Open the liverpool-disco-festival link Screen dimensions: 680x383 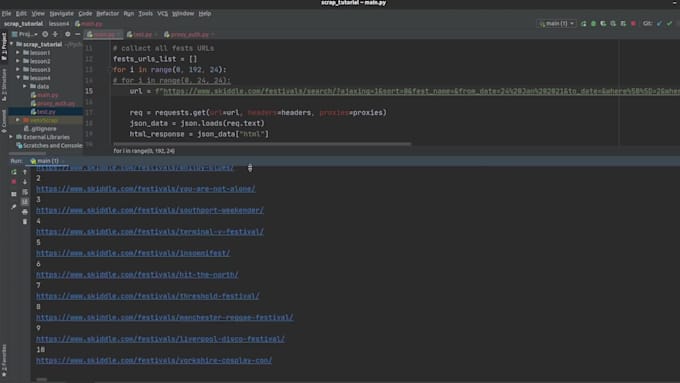(160, 339)
